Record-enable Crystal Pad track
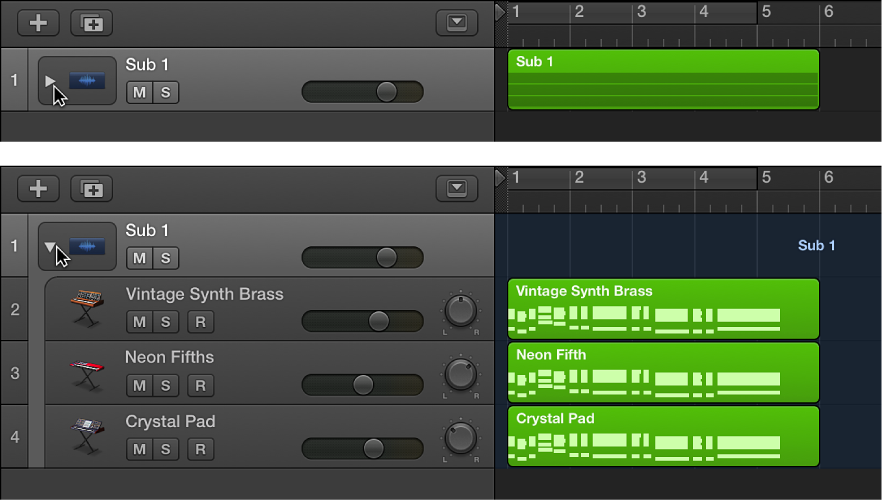This screenshot has height=502, width=882. (200, 449)
